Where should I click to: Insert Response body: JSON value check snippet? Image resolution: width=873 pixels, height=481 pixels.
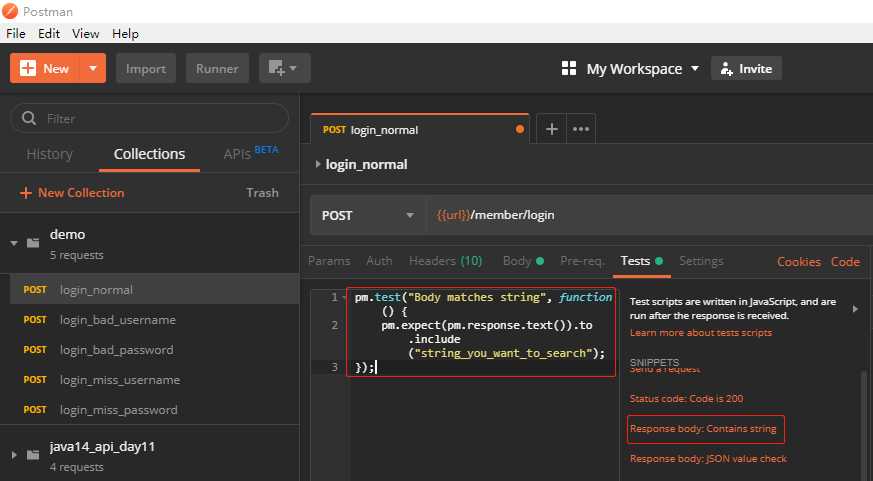tap(708, 459)
